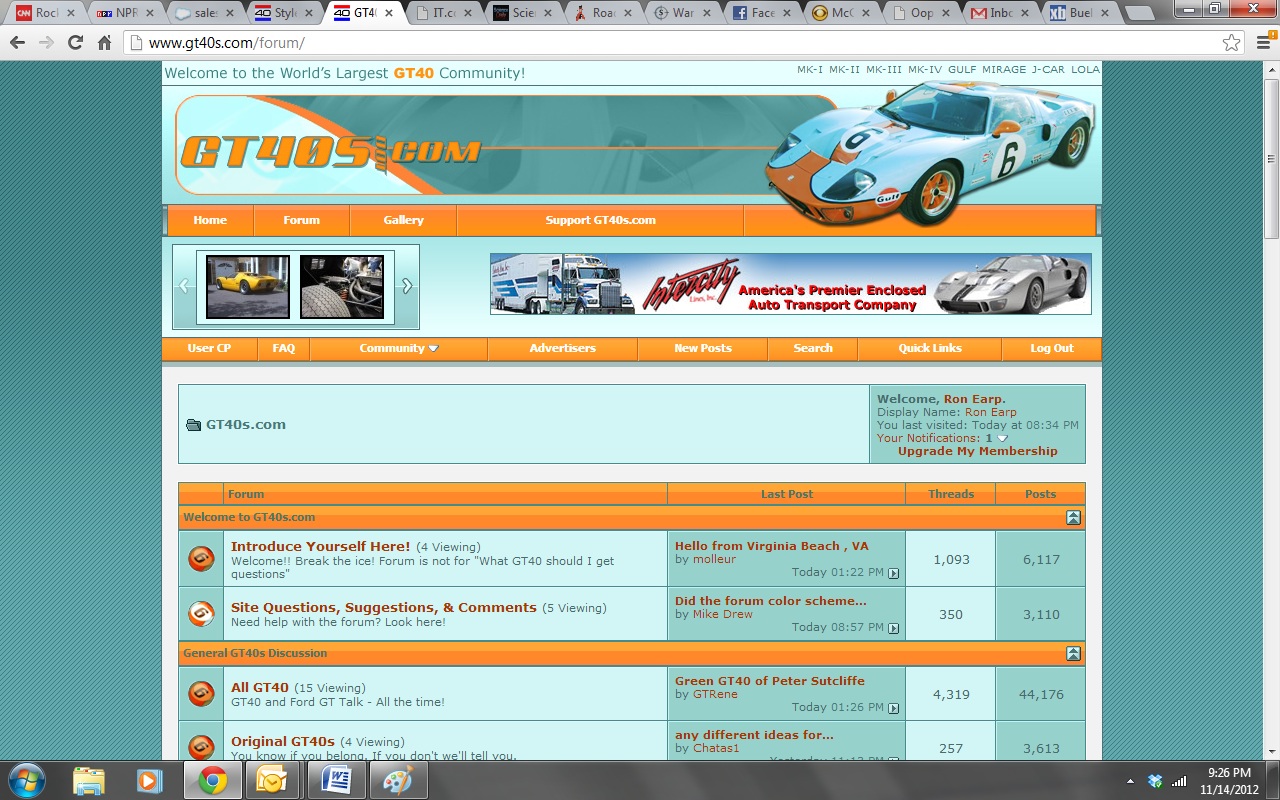Open the Original GT40s forum
This screenshot has width=1280, height=800.
pyautogui.click(x=283, y=741)
